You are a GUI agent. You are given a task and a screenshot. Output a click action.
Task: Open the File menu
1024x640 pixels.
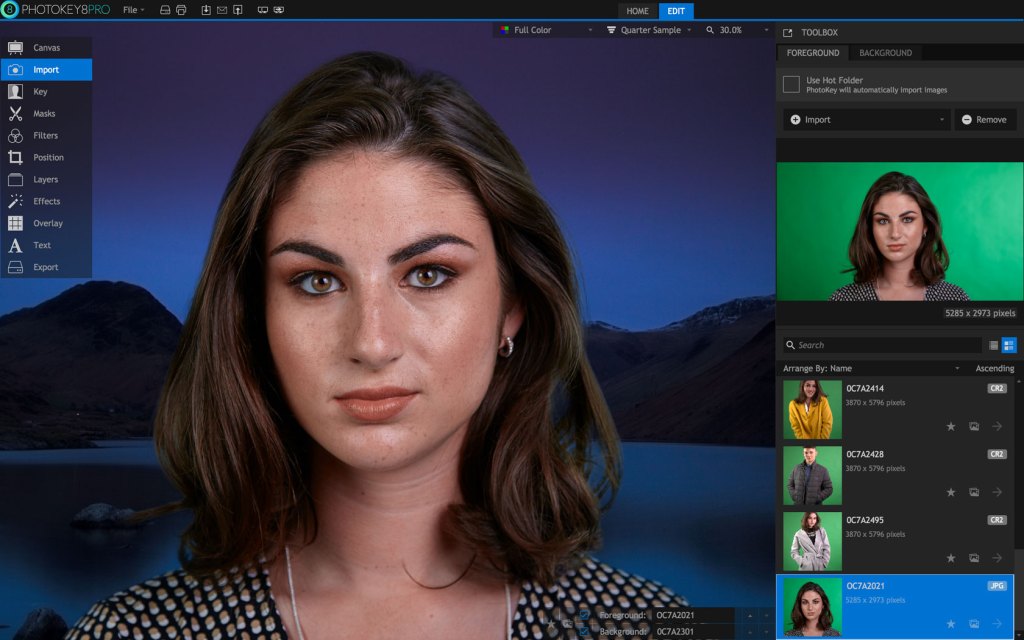(133, 10)
